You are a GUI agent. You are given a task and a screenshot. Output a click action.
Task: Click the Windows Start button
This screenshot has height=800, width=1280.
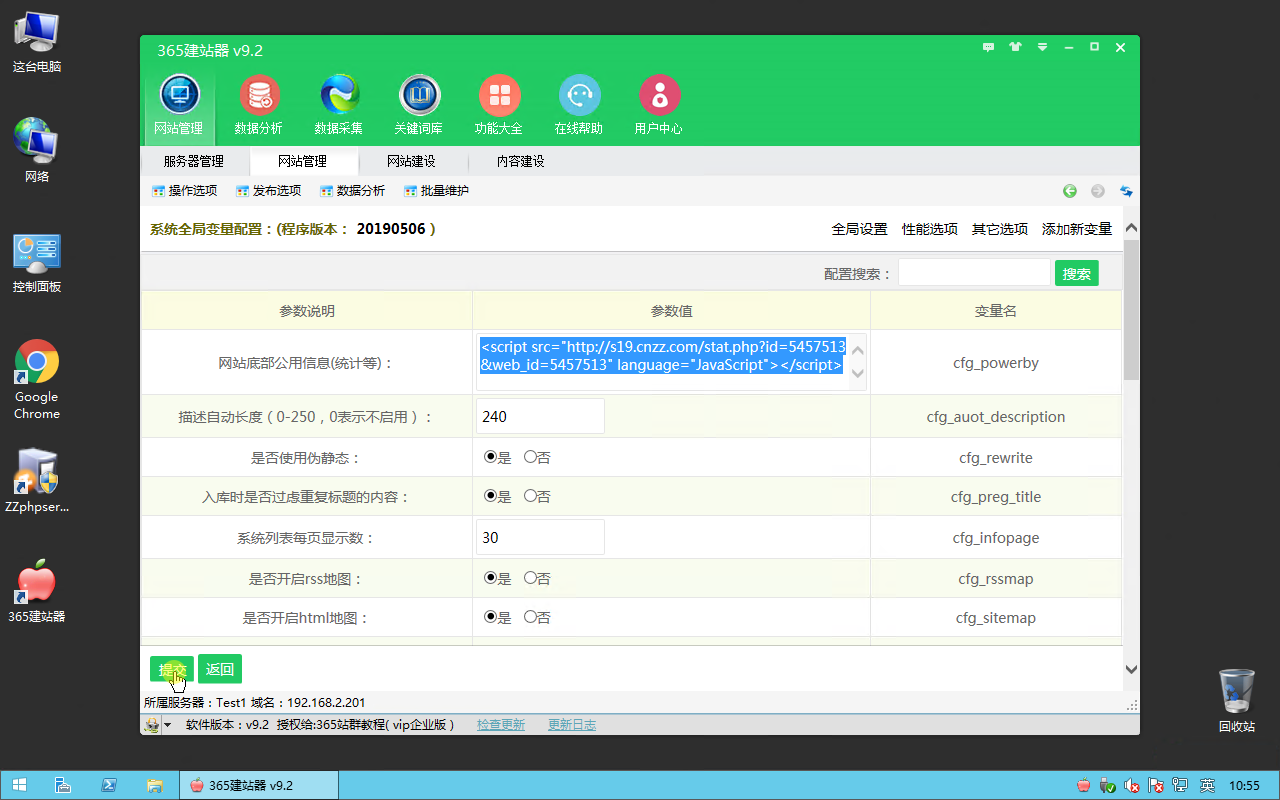point(19,785)
